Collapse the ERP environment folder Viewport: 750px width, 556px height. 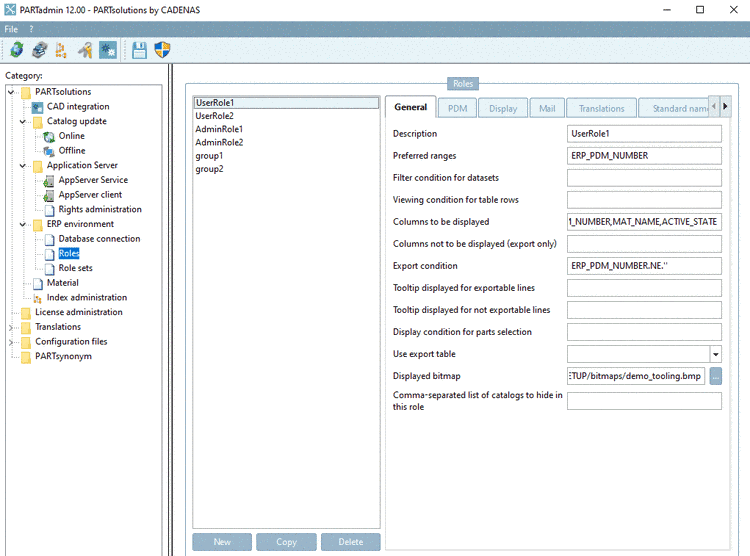point(22,224)
